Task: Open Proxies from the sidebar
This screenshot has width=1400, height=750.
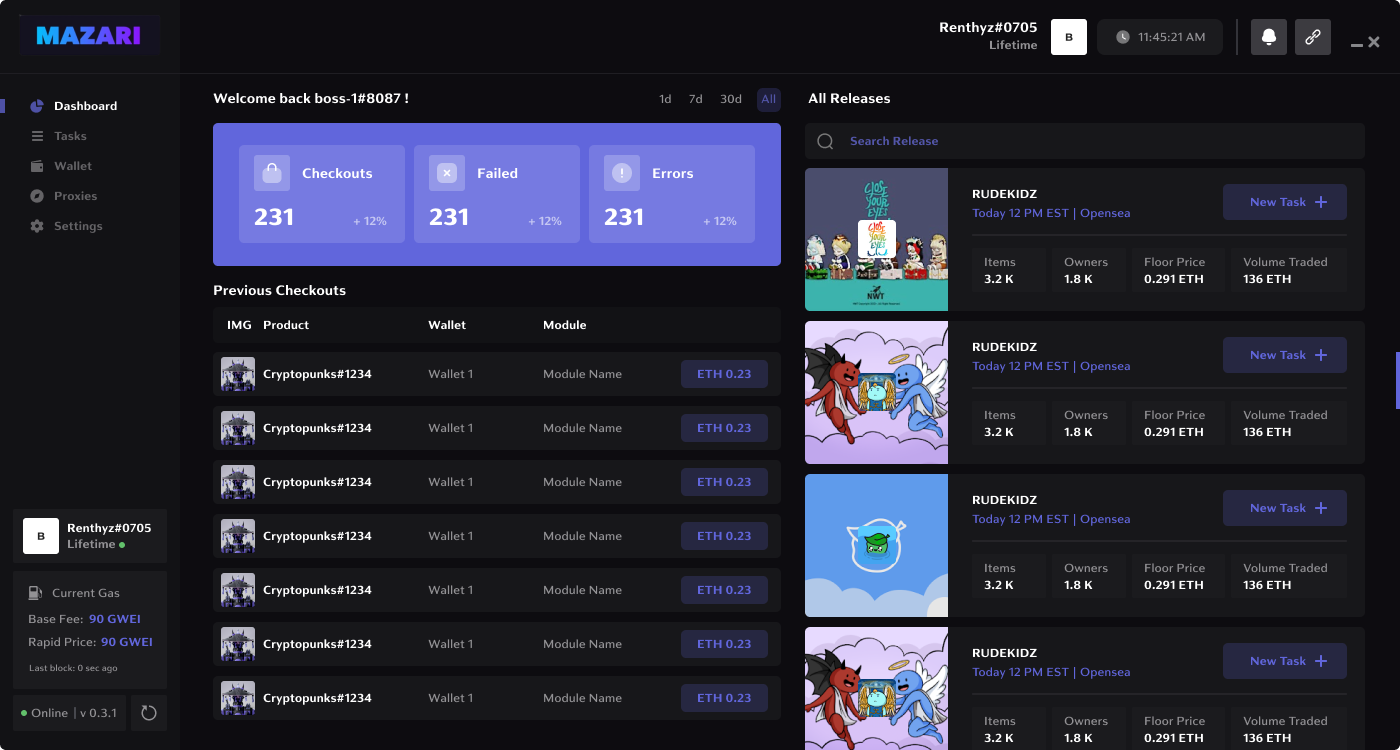Action: (x=75, y=196)
